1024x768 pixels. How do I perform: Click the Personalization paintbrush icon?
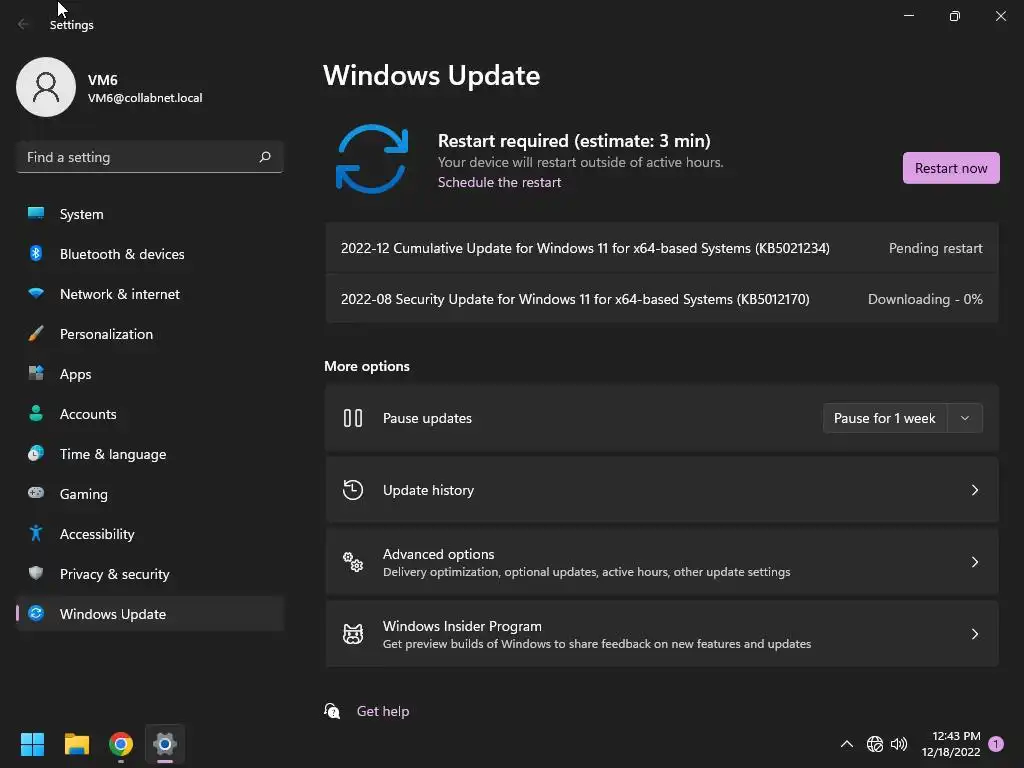pyautogui.click(x=36, y=334)
